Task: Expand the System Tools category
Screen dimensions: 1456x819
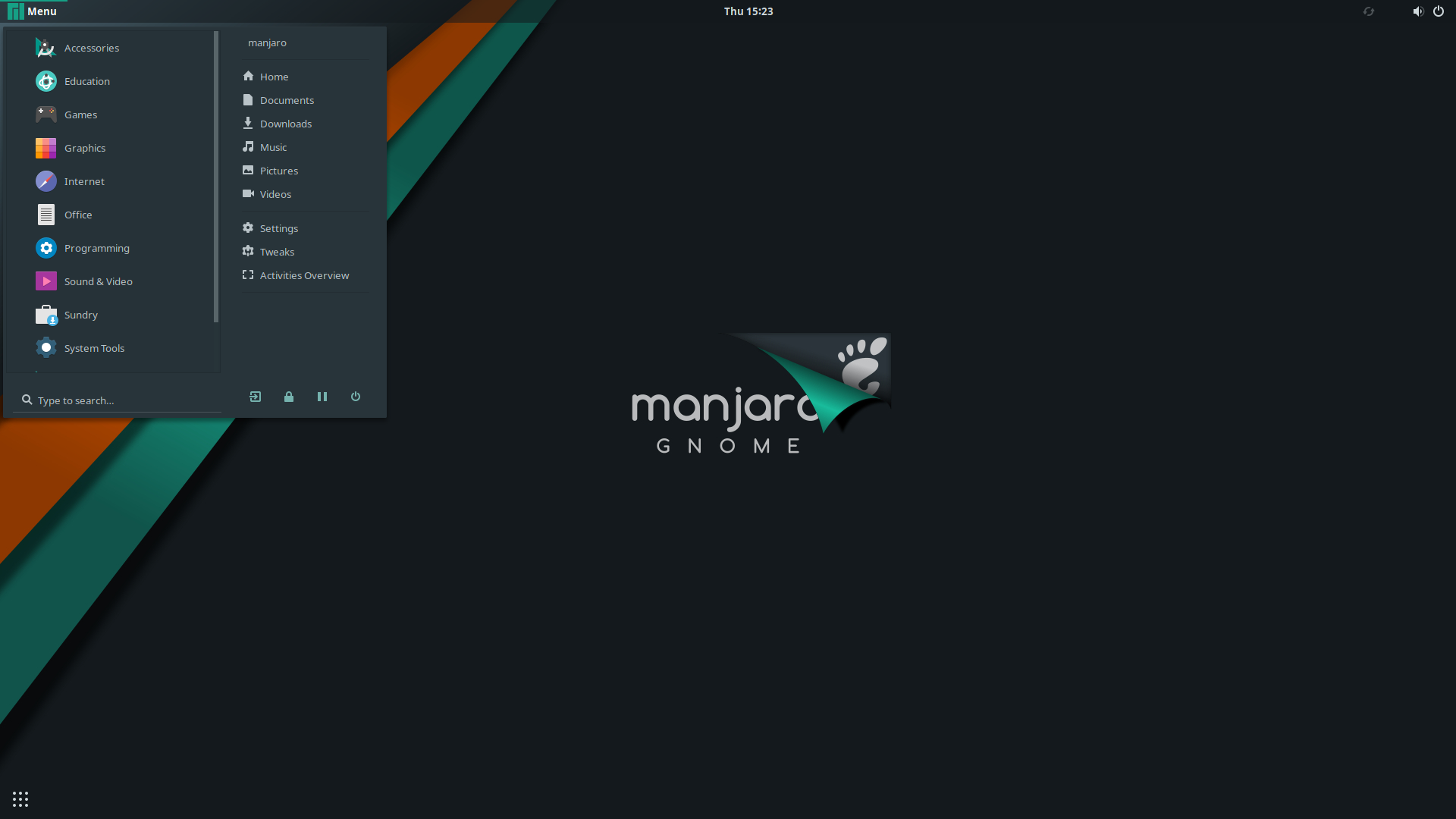Action: click(94, 347)
